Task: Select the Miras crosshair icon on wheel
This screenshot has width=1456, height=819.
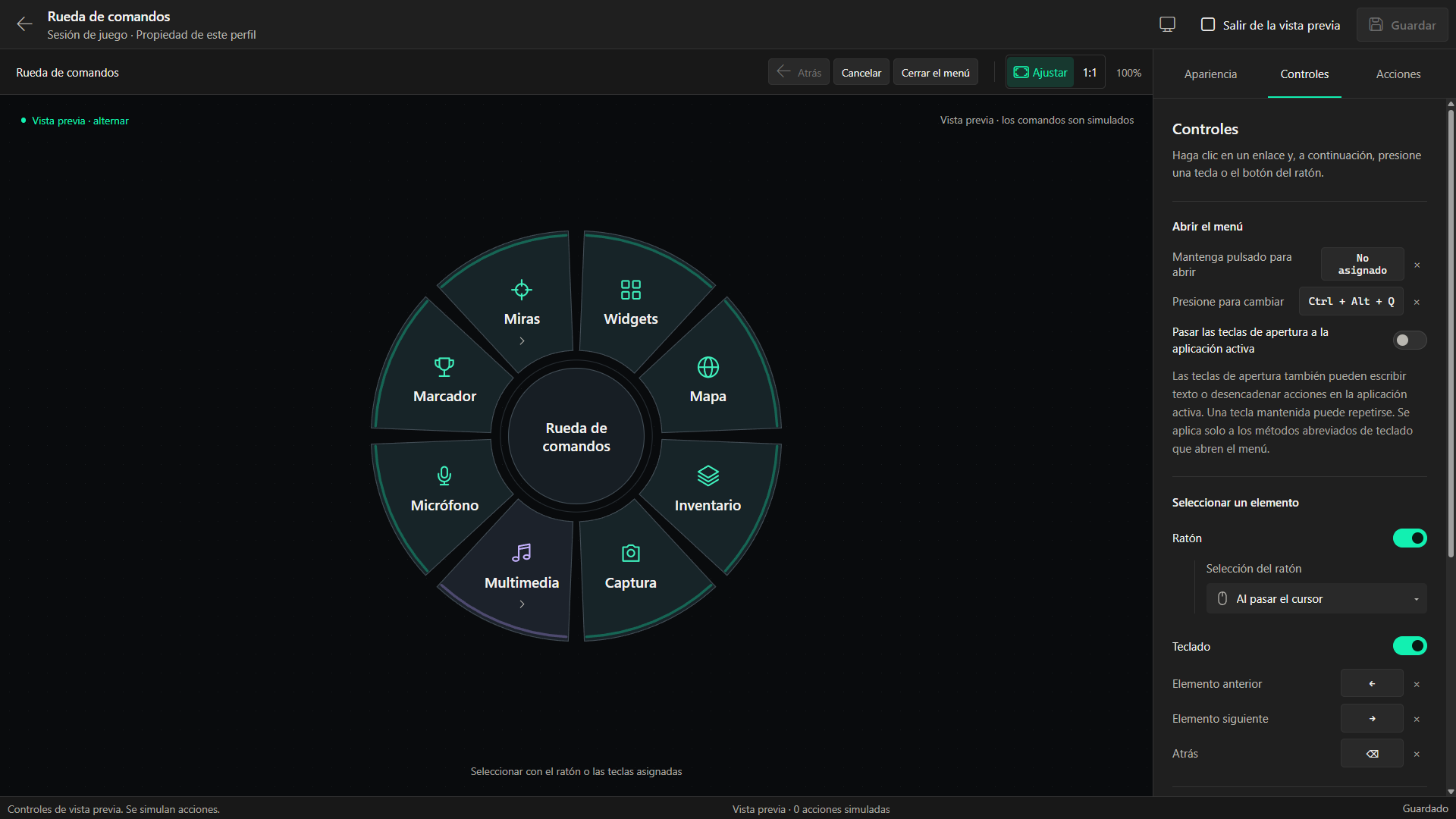Action: [522, 290]
